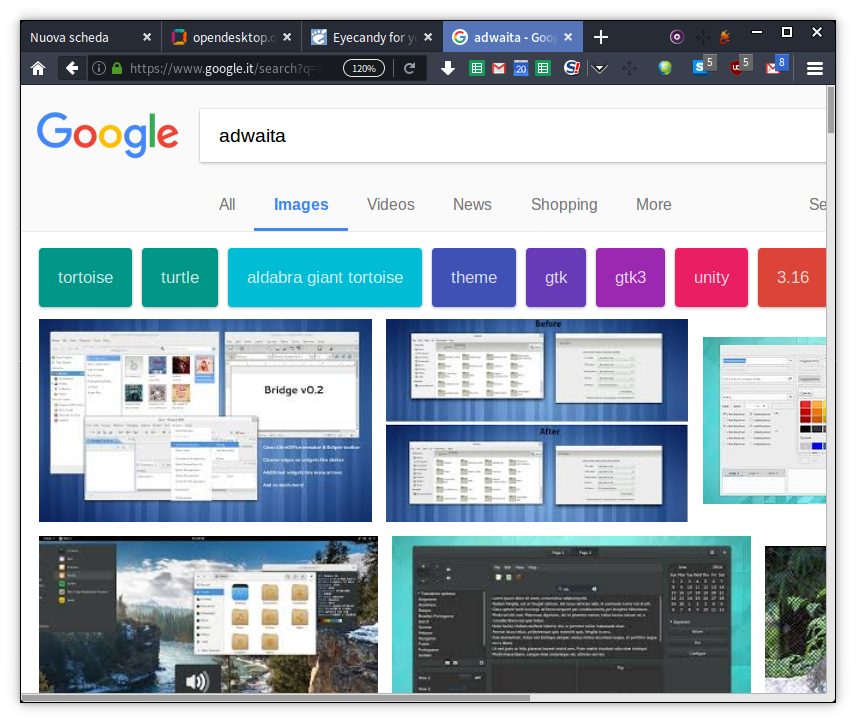Open a new tab with the plus icon

pos(601,37)
